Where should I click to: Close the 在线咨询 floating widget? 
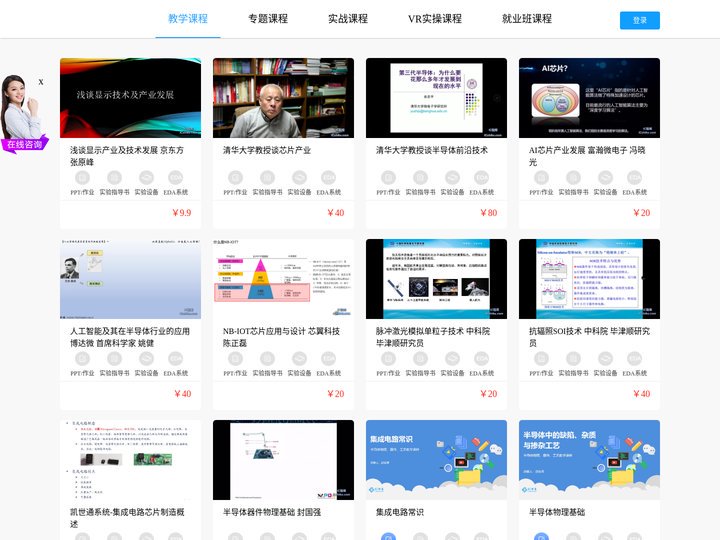[x=41, y=82]
